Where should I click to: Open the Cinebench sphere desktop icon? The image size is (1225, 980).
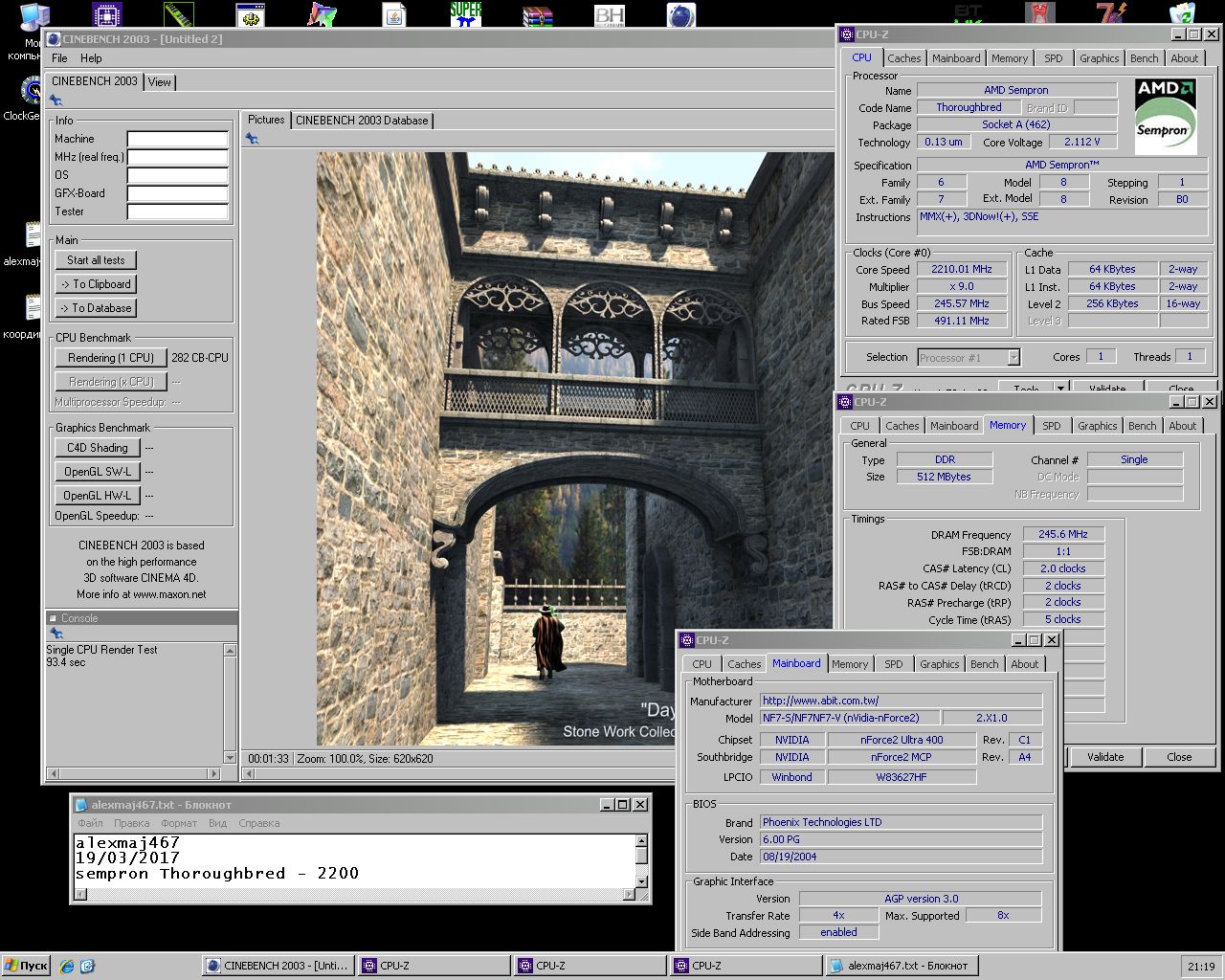coord(680,14)
